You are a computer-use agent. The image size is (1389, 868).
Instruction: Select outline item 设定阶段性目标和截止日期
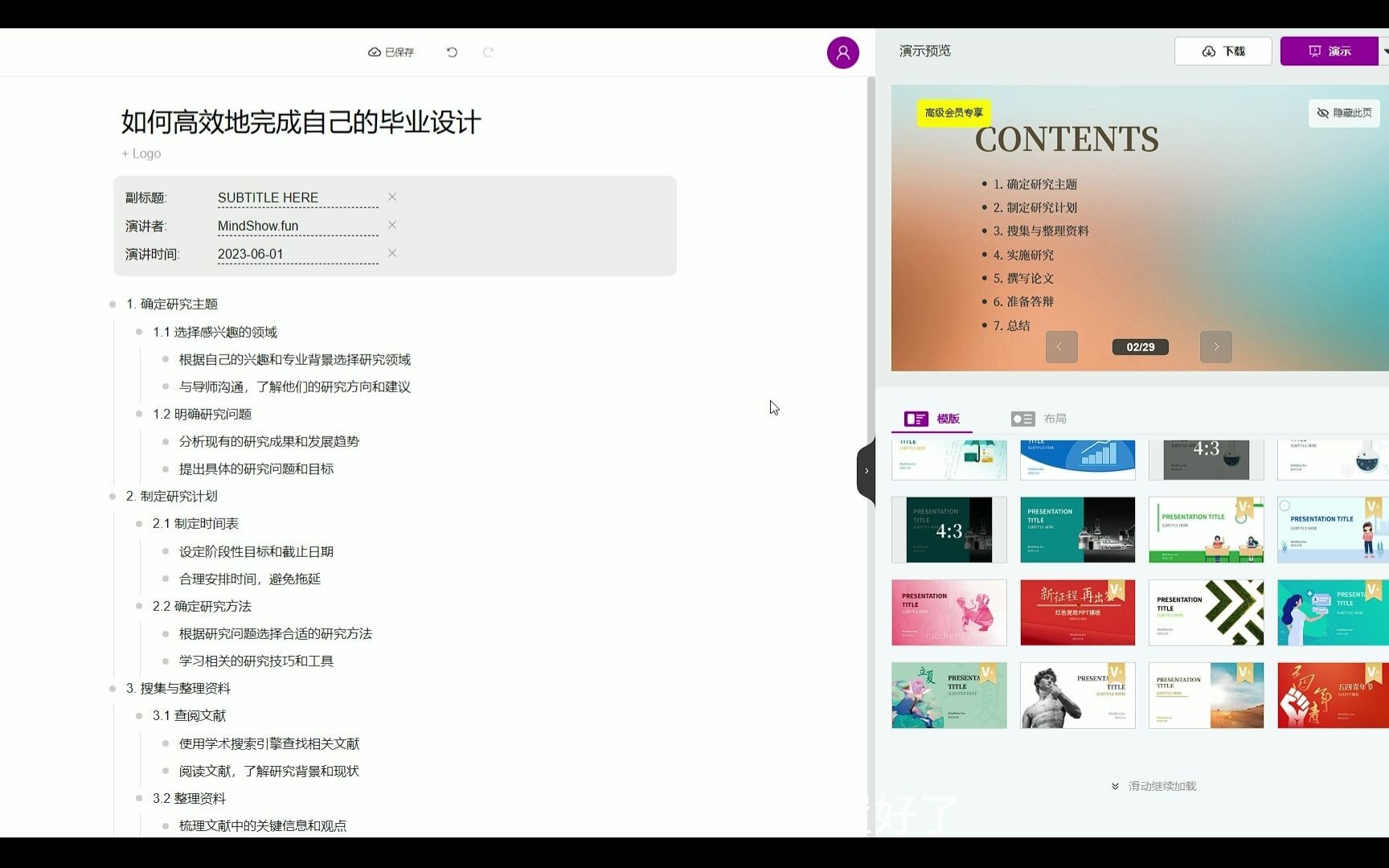click(256, 551)
